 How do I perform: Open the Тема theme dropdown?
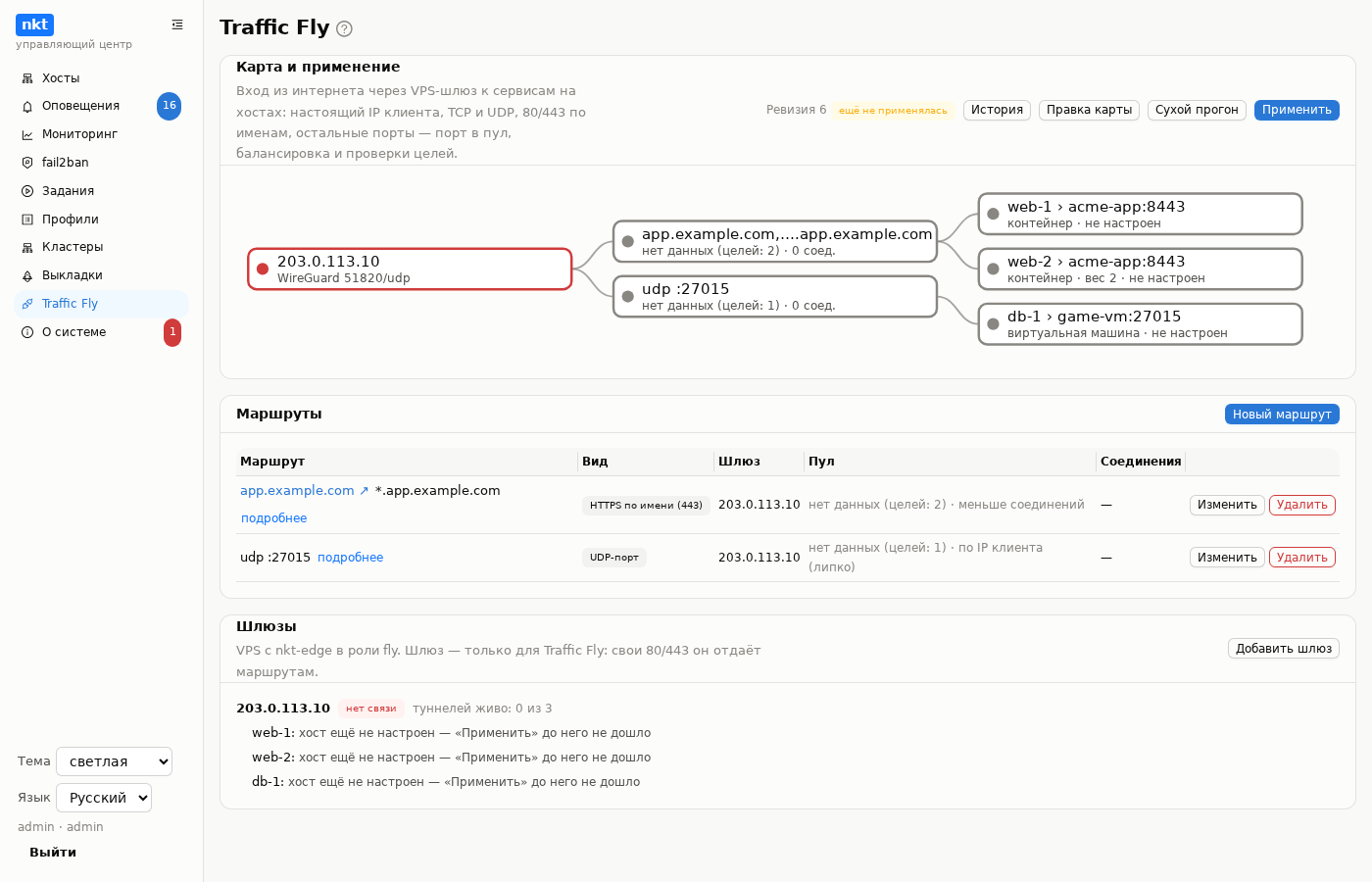pos(114,761)
